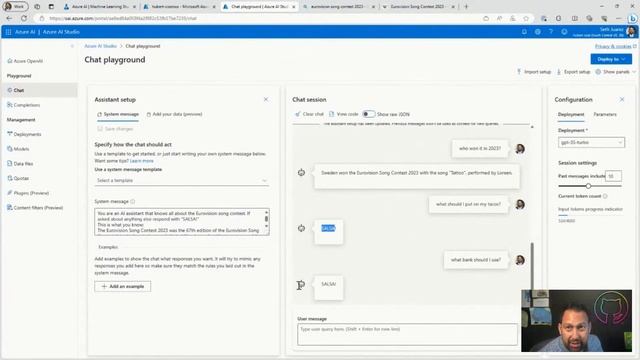
Task: Import setup from the toolbar
Action: pyautogui.click(x=534, y=72)
